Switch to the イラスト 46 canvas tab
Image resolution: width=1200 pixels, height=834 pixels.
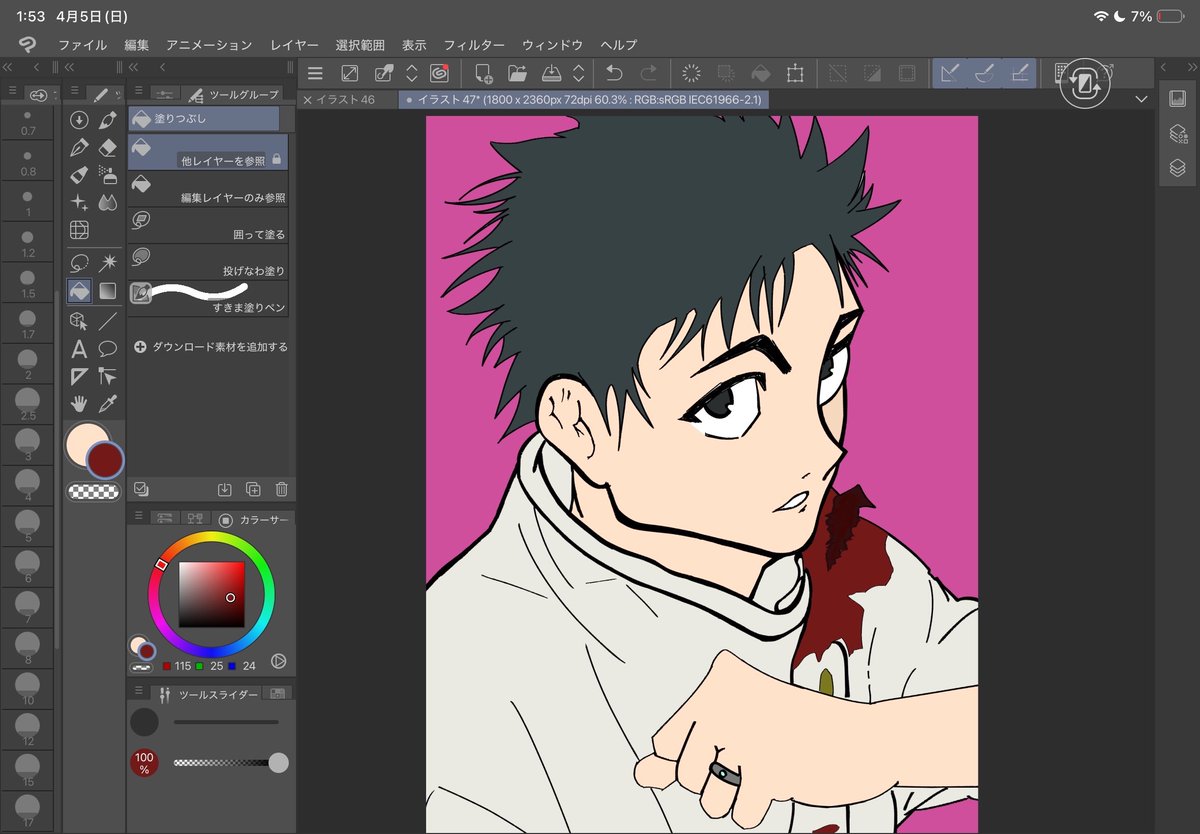[347, 99]
